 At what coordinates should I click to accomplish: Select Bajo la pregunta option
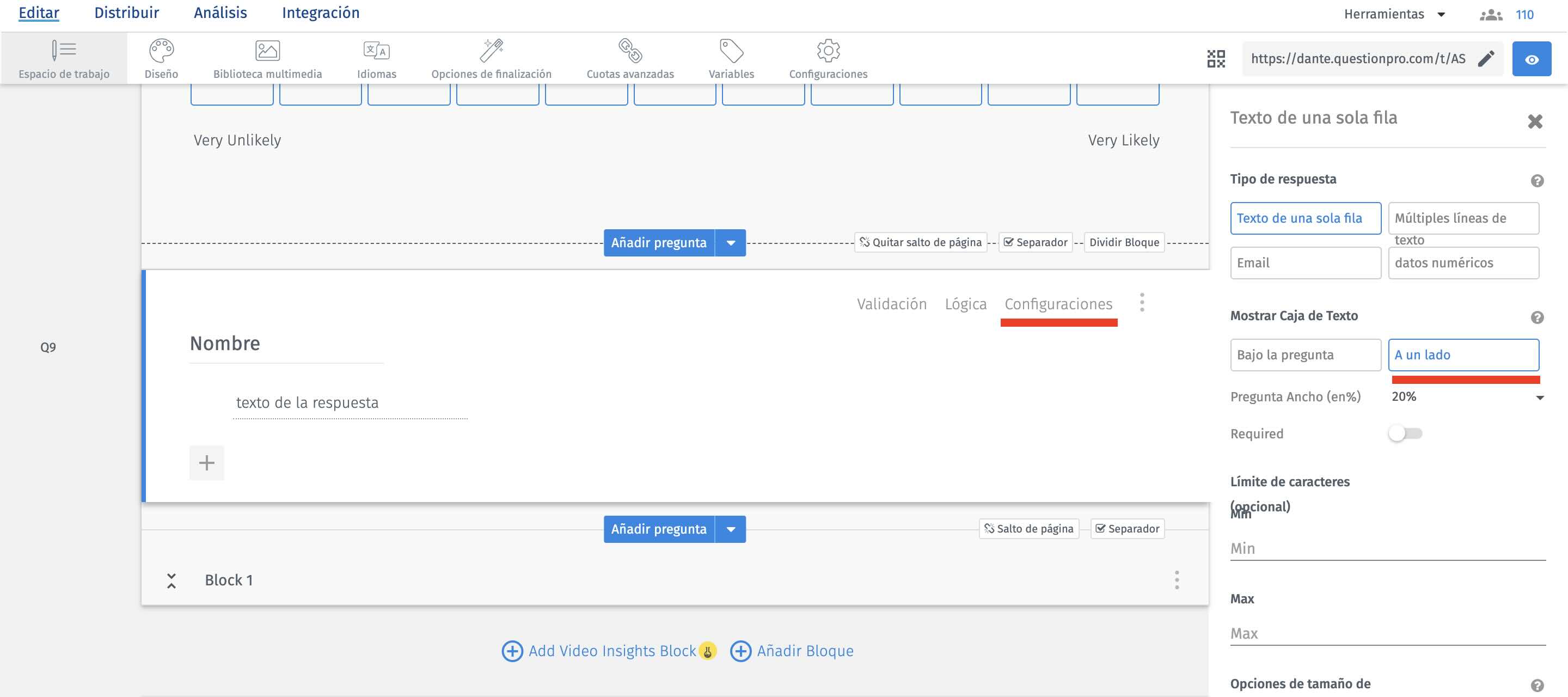tap(1305, 355)
